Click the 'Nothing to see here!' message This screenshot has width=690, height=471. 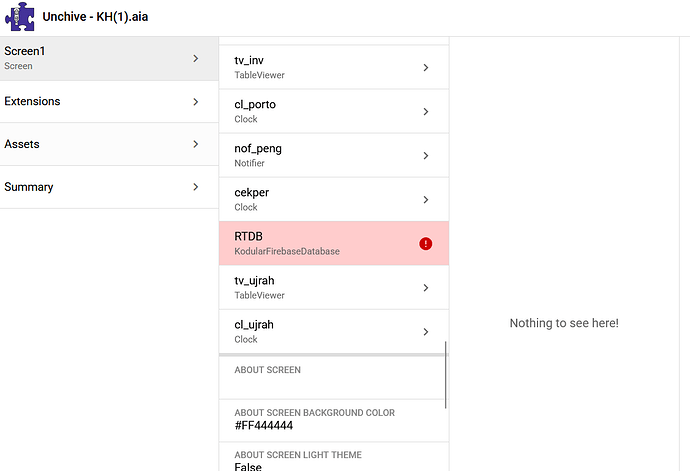click(564, 323)
